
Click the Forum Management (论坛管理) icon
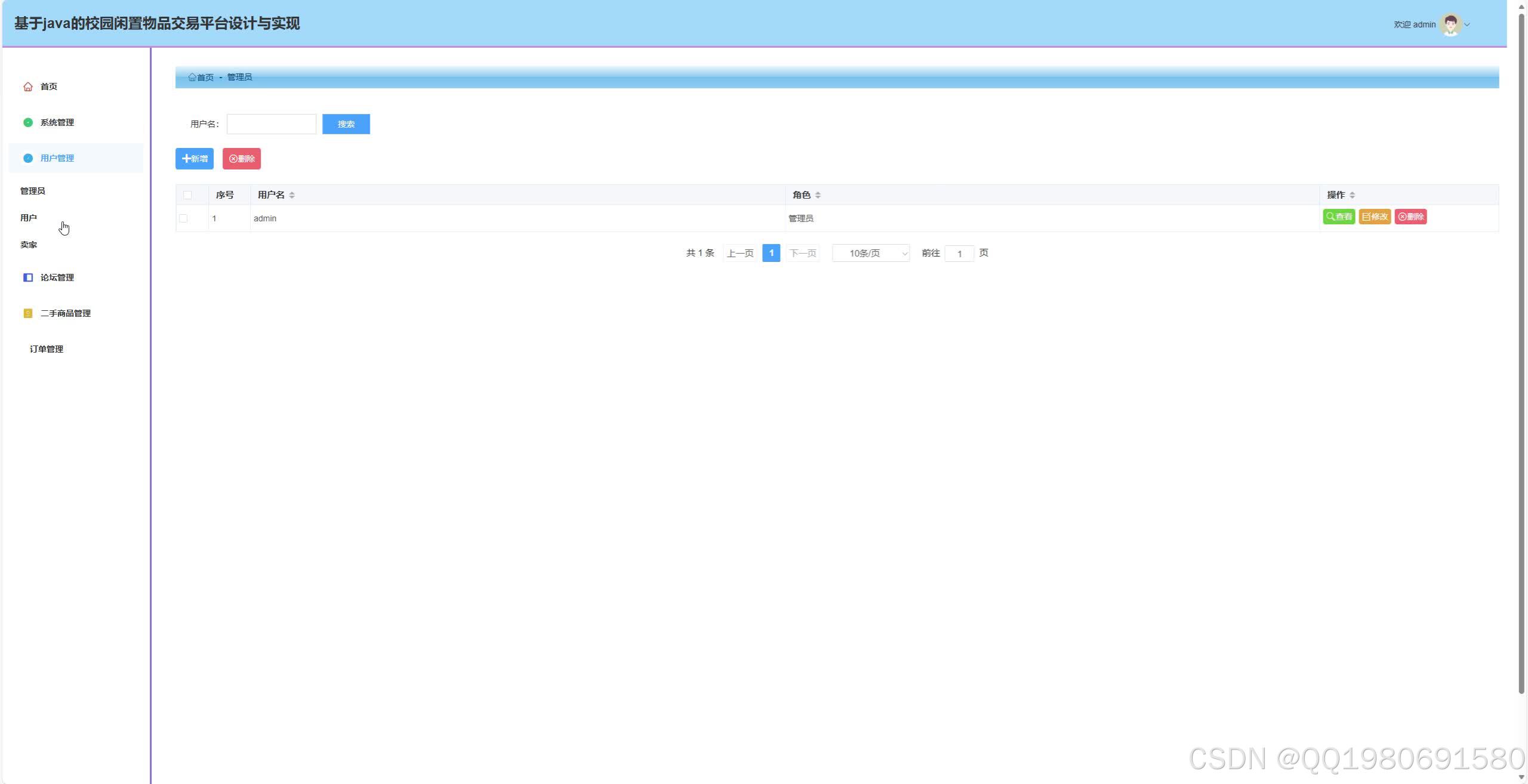(28, 277)
